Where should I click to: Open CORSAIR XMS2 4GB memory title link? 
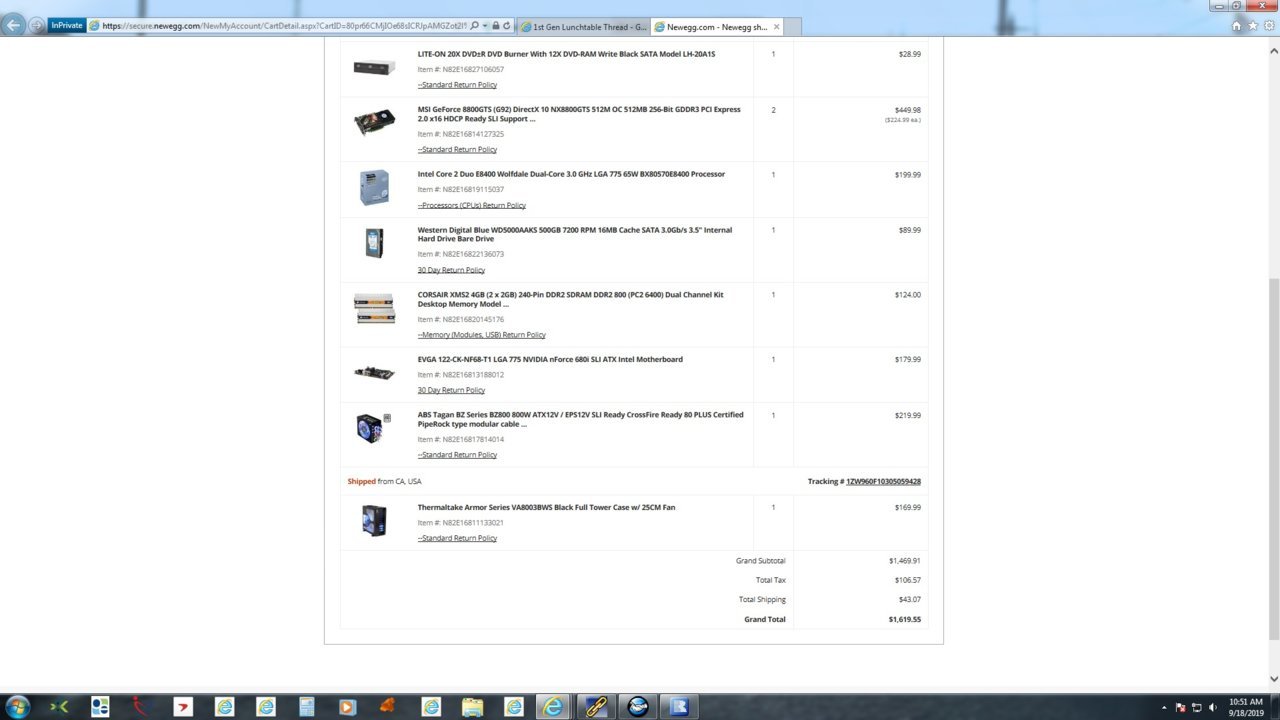coord(570,299)
